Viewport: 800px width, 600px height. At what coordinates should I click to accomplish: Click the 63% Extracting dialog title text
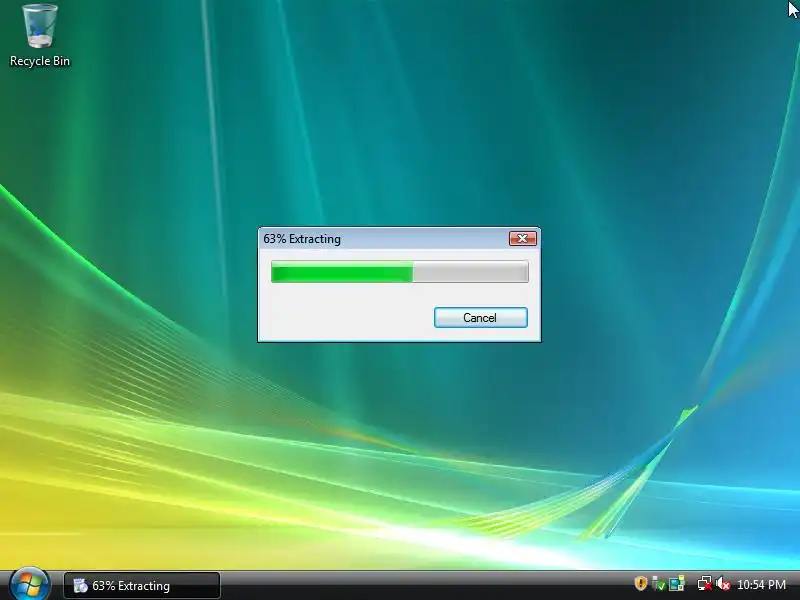[x=302, y=239]
